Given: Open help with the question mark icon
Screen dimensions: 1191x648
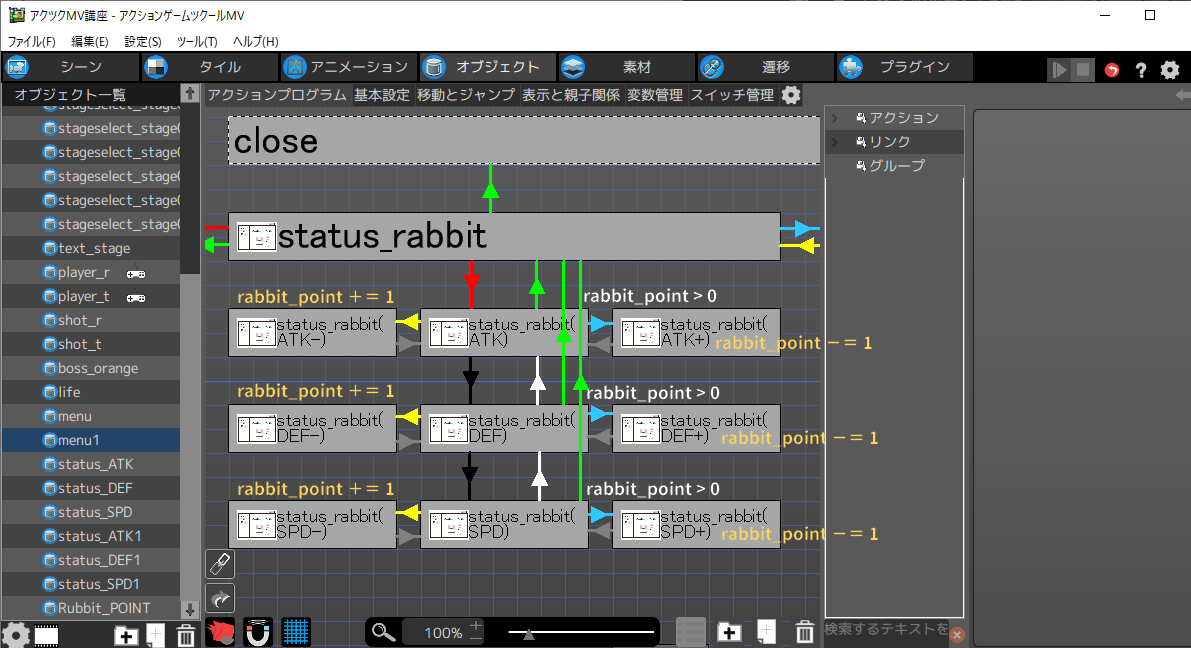Looking at the screenshot, I should pos(1140,70).
